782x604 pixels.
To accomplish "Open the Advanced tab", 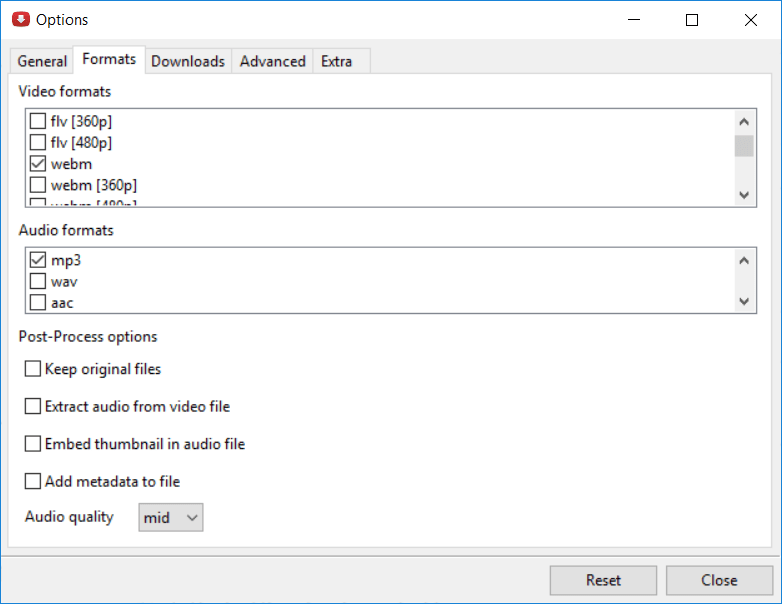I will [x=272, y=61].
